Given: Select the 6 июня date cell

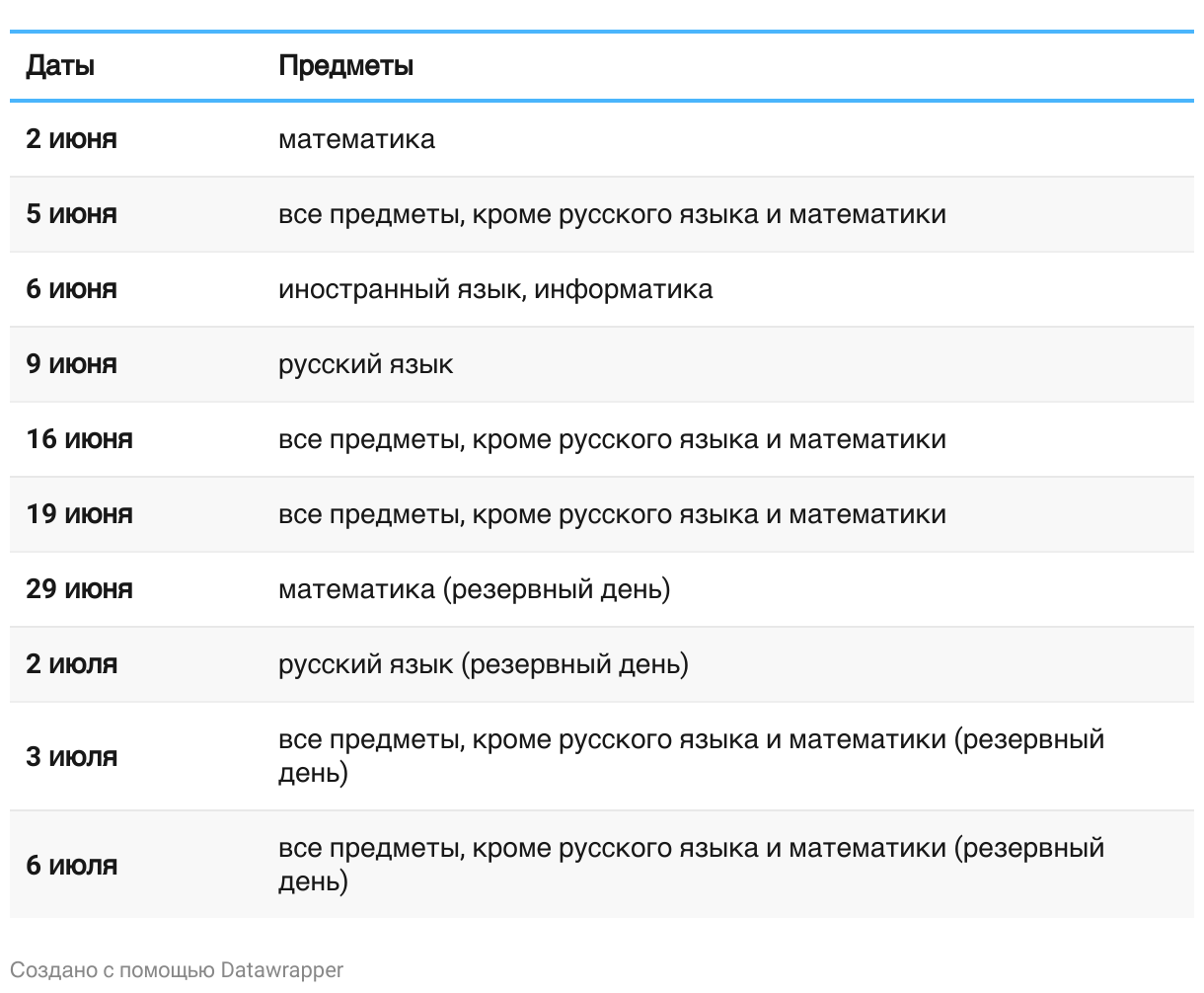Looking at the screenshot, I should [x=71, y=289].
